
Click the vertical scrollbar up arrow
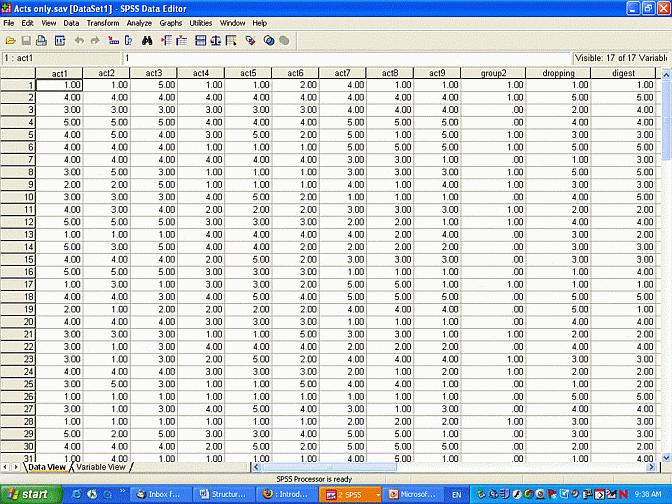tap(666, 75)
